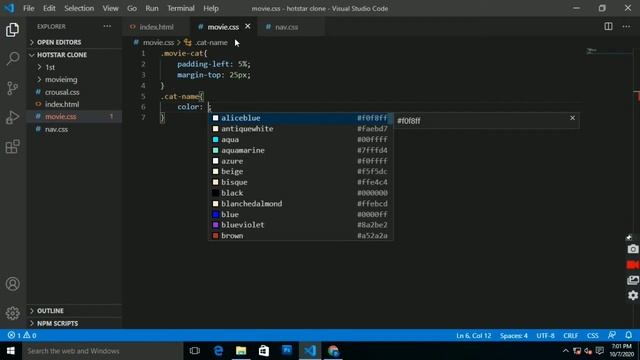Click the Windows search box

coord(102,351)
